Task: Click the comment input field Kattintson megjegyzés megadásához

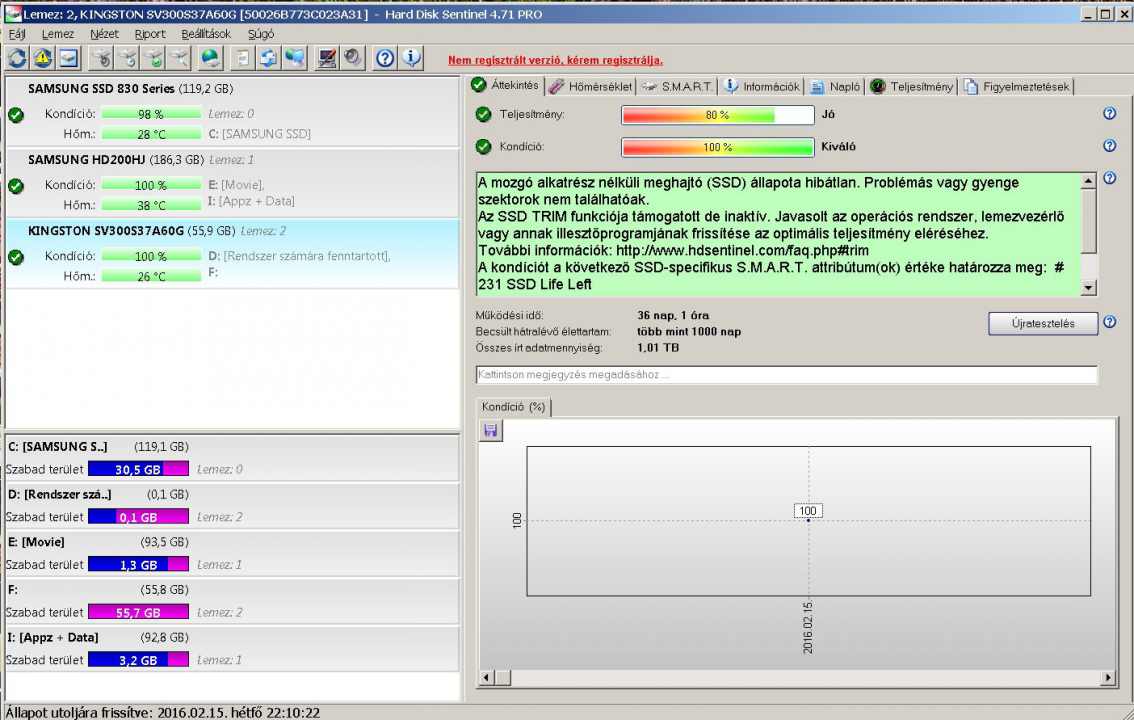Action: tap(786, 374)
